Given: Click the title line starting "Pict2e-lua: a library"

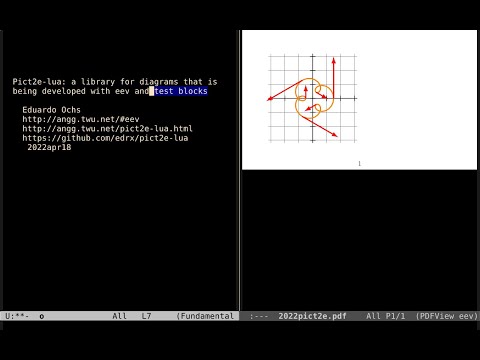Looking at the screenshot, I should click(x=115, y=82).
